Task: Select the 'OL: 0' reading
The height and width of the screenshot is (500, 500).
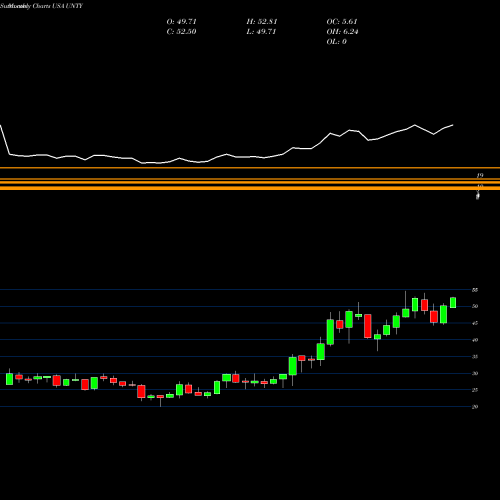Action: tap(336, 42)
